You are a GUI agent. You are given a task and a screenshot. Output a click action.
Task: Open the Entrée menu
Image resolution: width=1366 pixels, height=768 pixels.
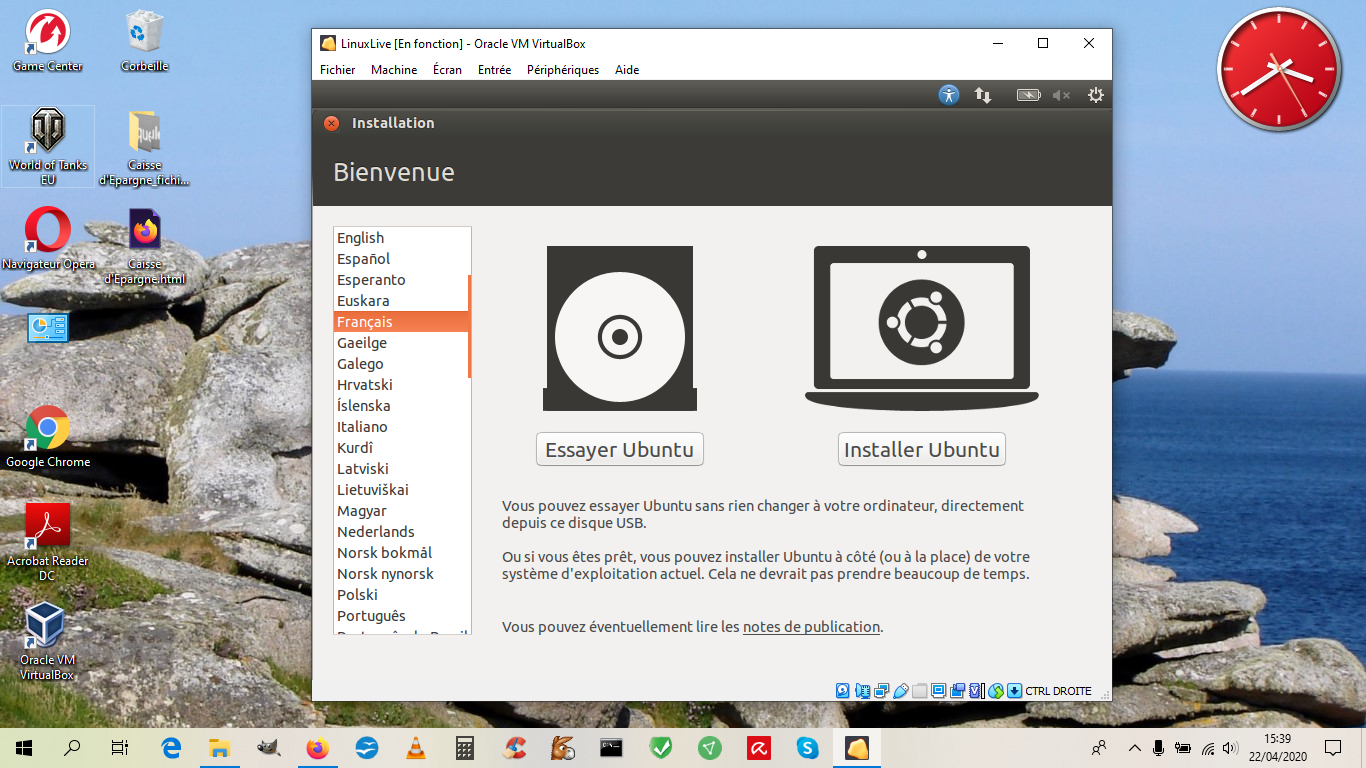[x=494, y=70]
